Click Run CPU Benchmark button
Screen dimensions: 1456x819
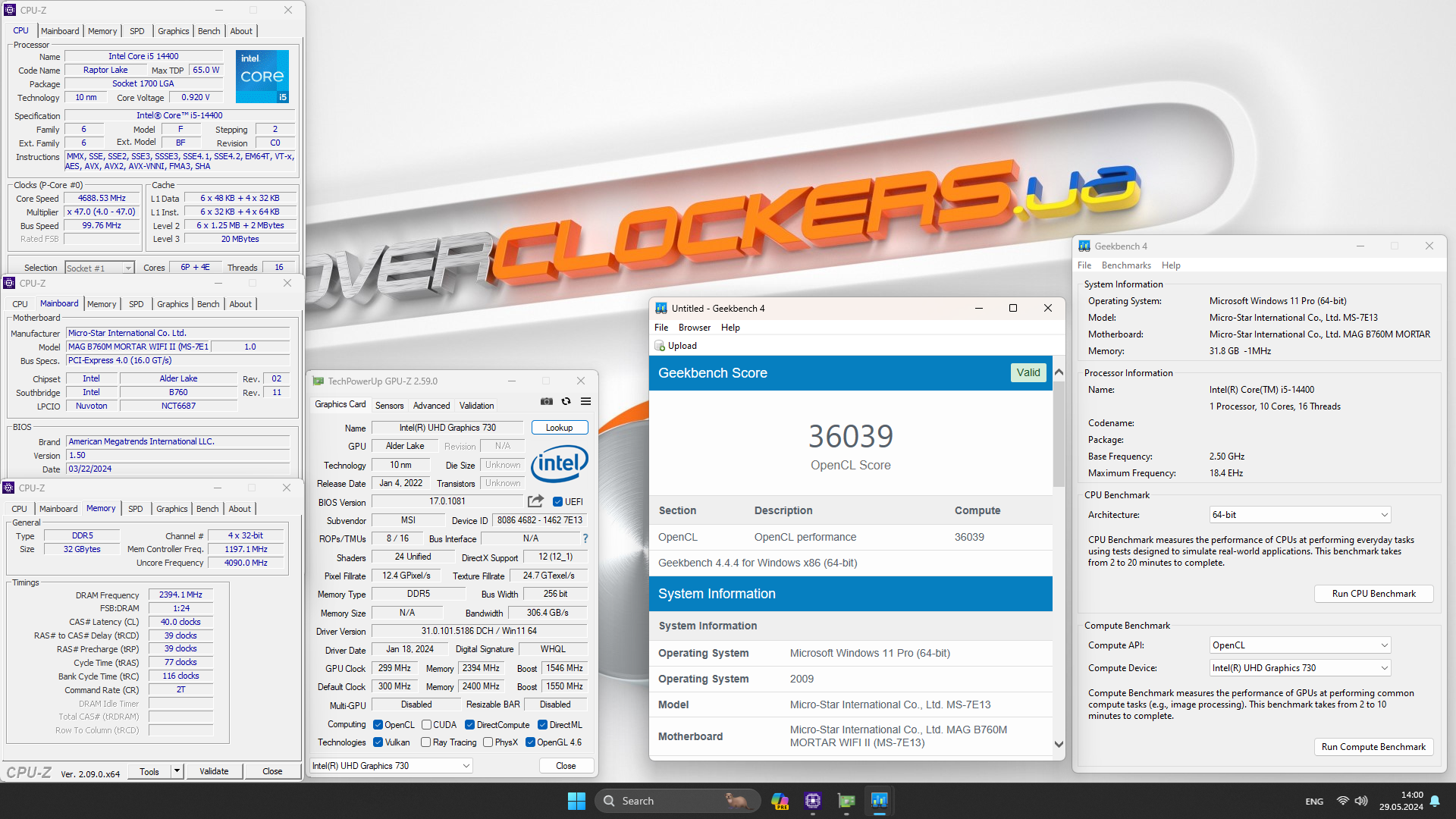[1373, 594]
